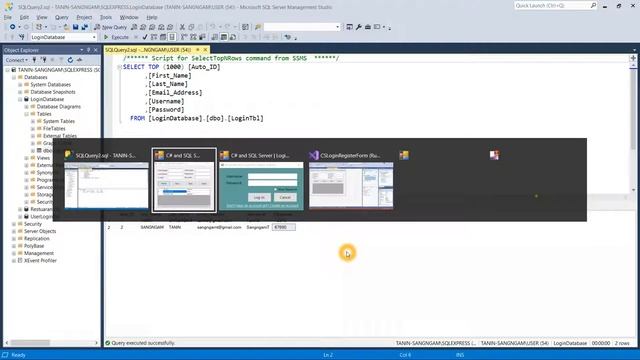Click the disconnect plug icon in Object Explorer
This screenshot has width=640, height=360.
pos(43,60)
